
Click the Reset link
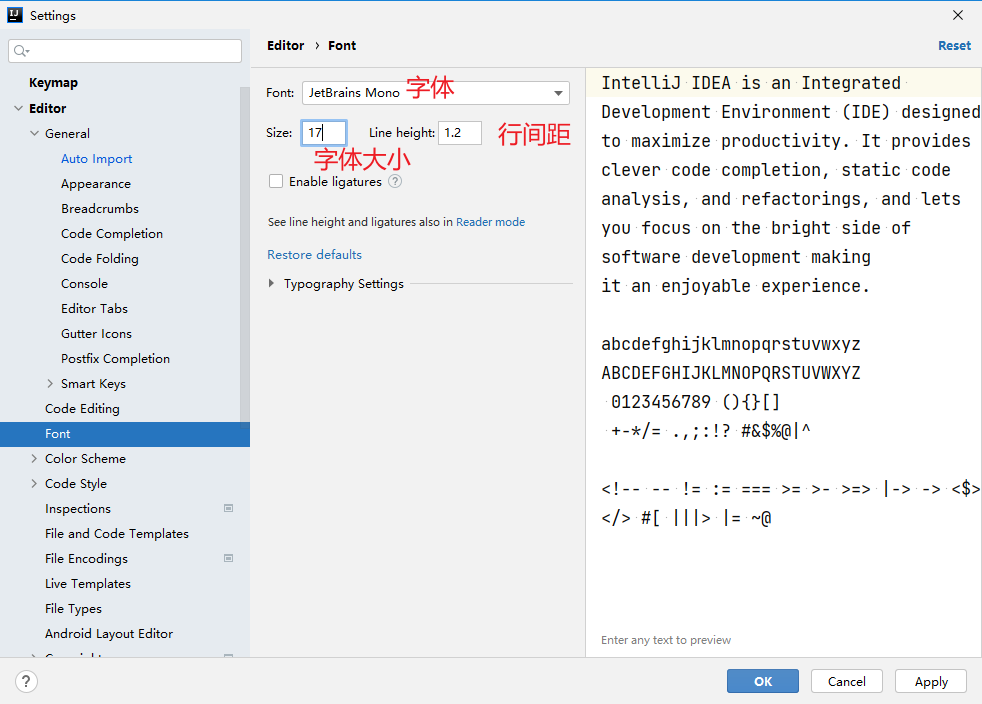coord(954,46)
